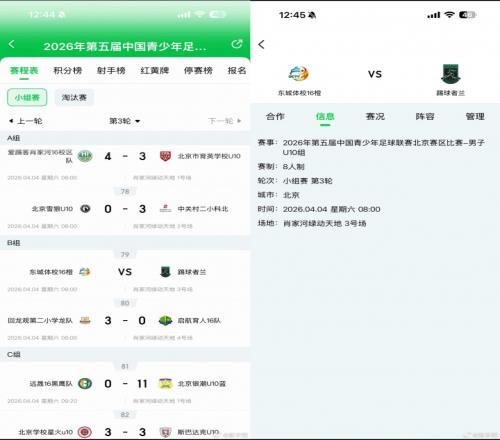Viewport: 500px width, 440px height.
Task: Go back using the match detail back arrow
Action: tap(261, 44)
